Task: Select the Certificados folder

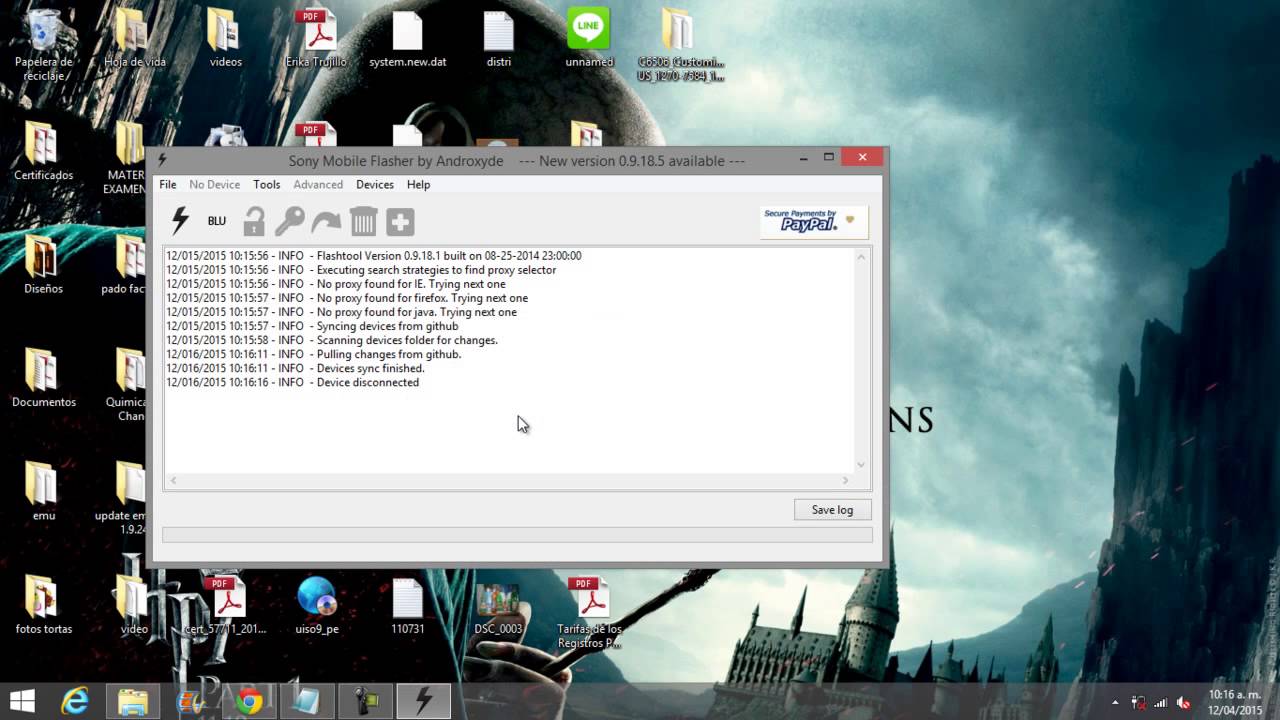Action: (43, 152)
